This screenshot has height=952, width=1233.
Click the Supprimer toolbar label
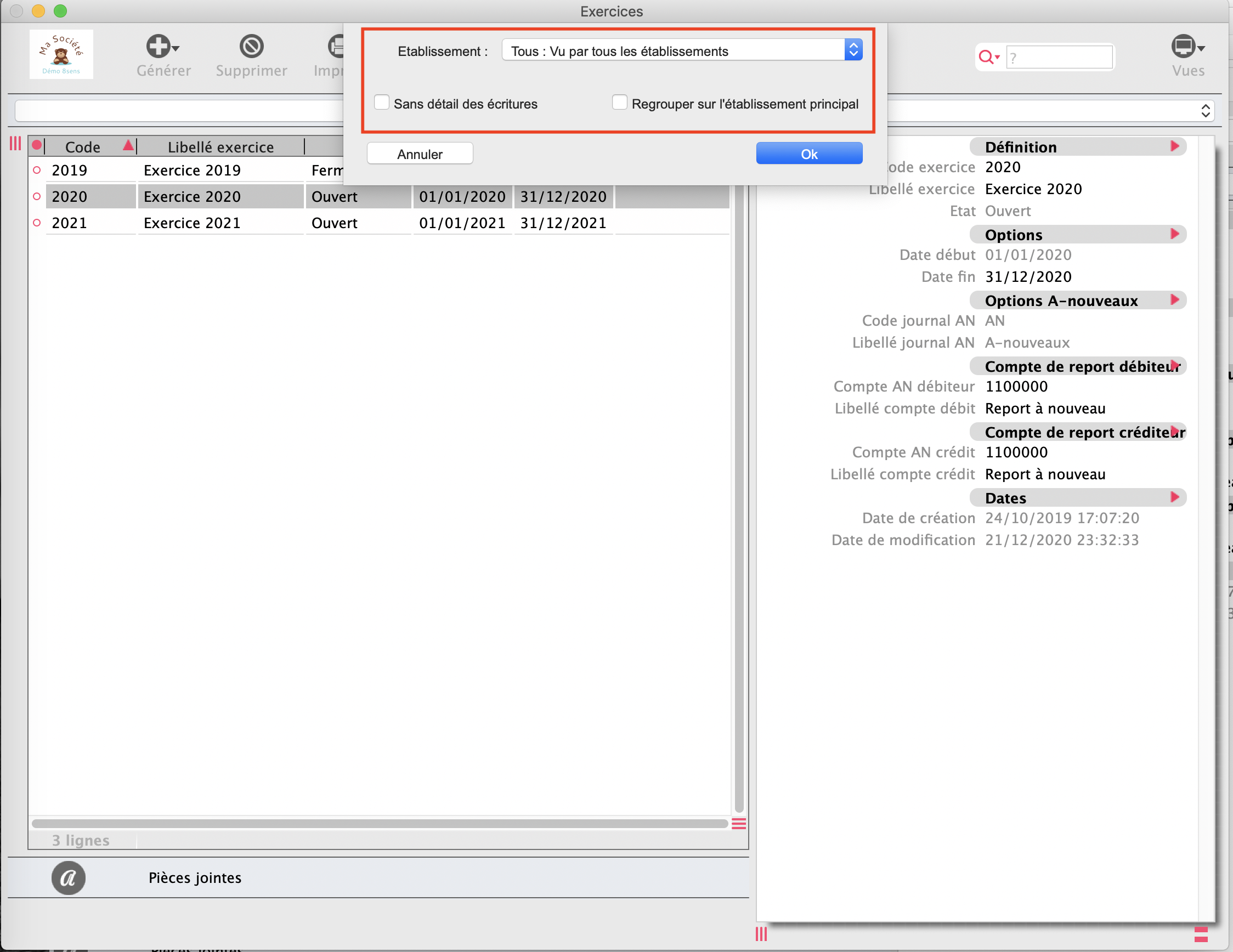(x=251, y=71)
